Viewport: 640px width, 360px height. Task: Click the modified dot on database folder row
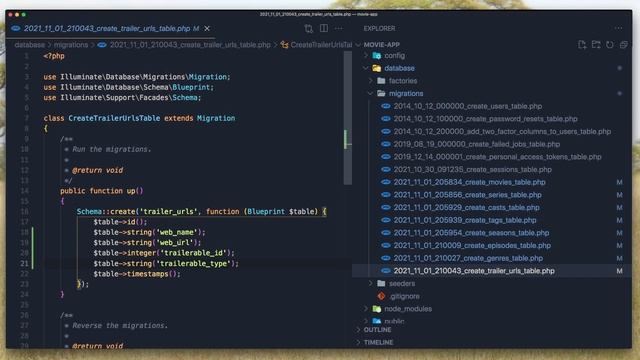pos(619,68)
